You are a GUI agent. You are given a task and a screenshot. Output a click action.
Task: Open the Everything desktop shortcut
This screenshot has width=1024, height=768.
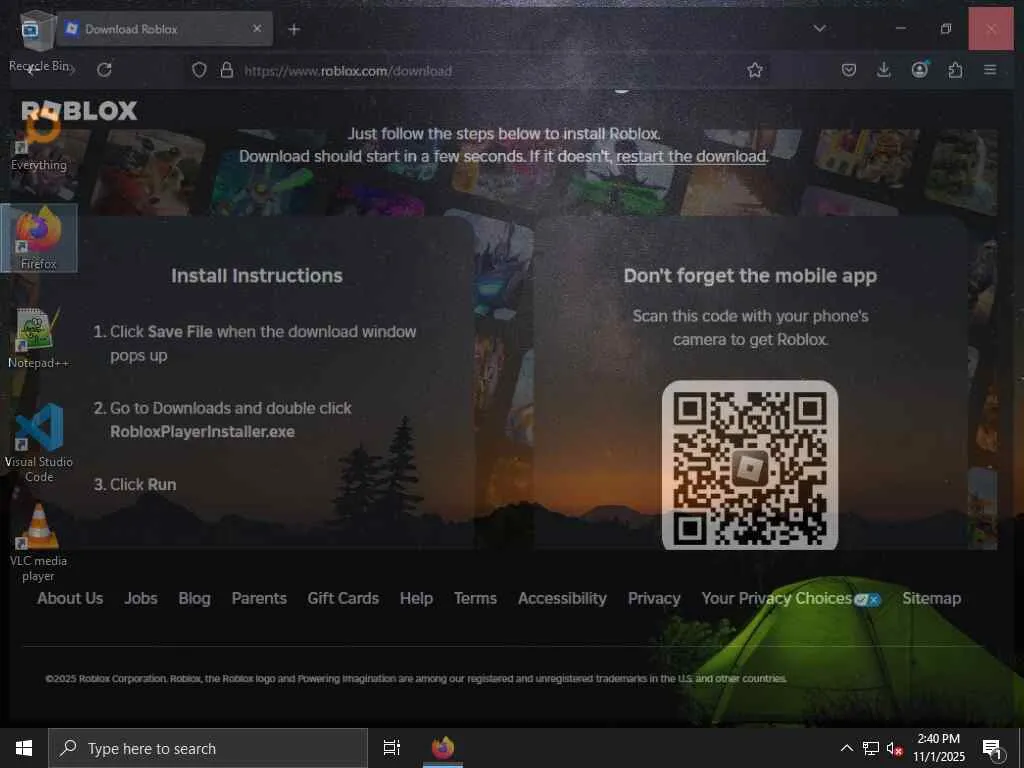[39, 139]
